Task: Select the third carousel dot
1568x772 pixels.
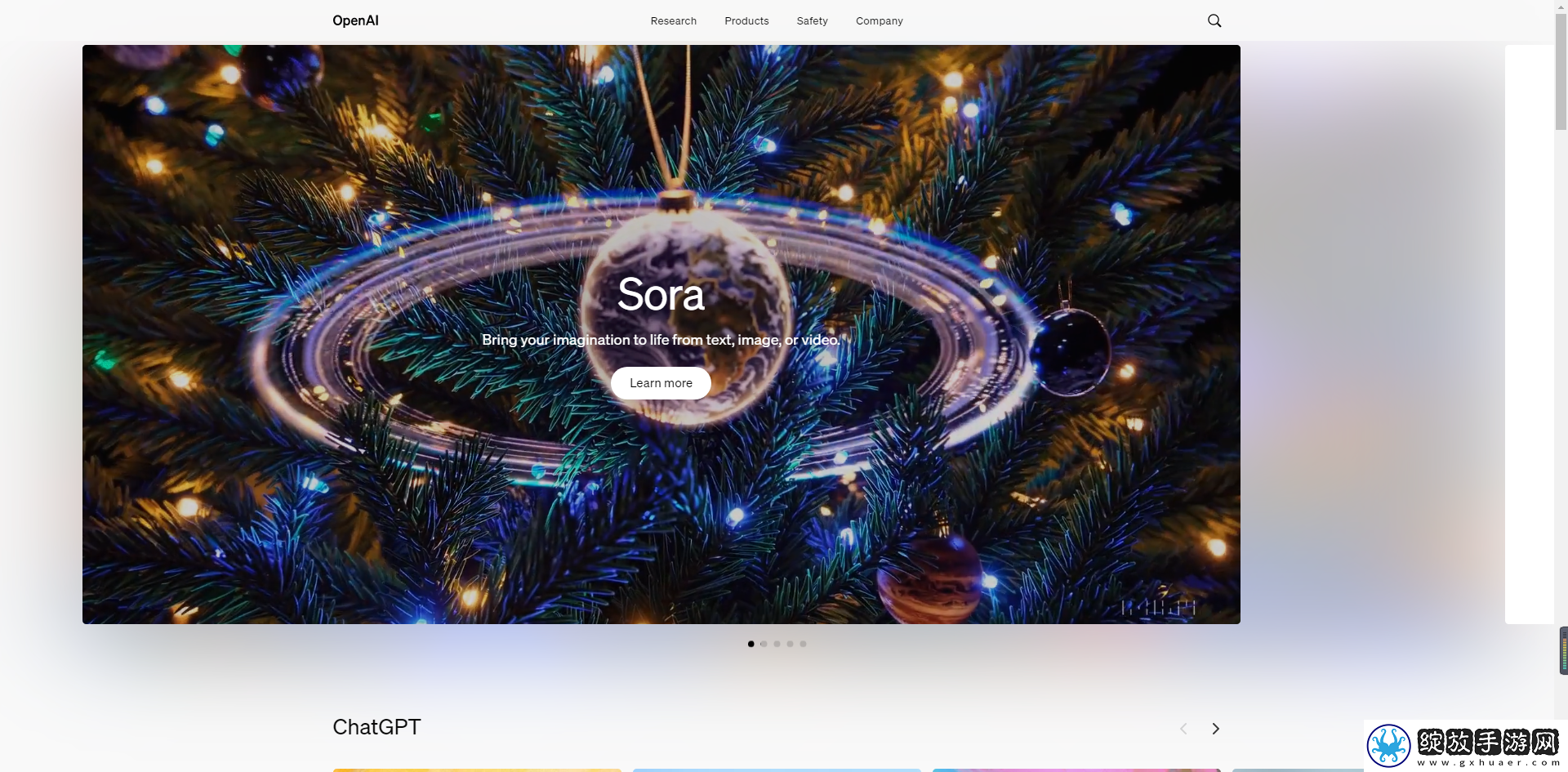Action: (777, 644)
